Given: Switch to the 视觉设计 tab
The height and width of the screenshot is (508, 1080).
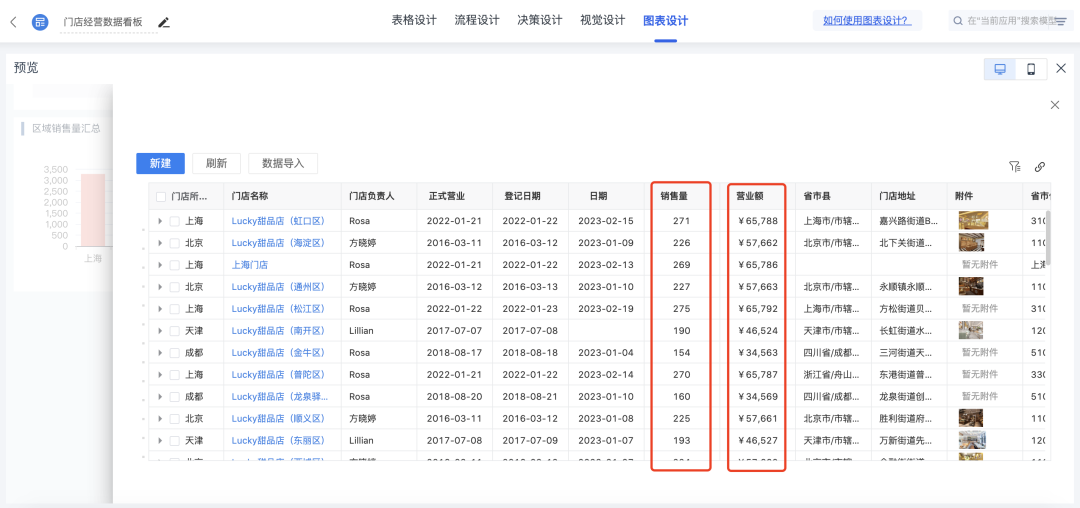Looking at the screenshot, I should coord(602,21).
